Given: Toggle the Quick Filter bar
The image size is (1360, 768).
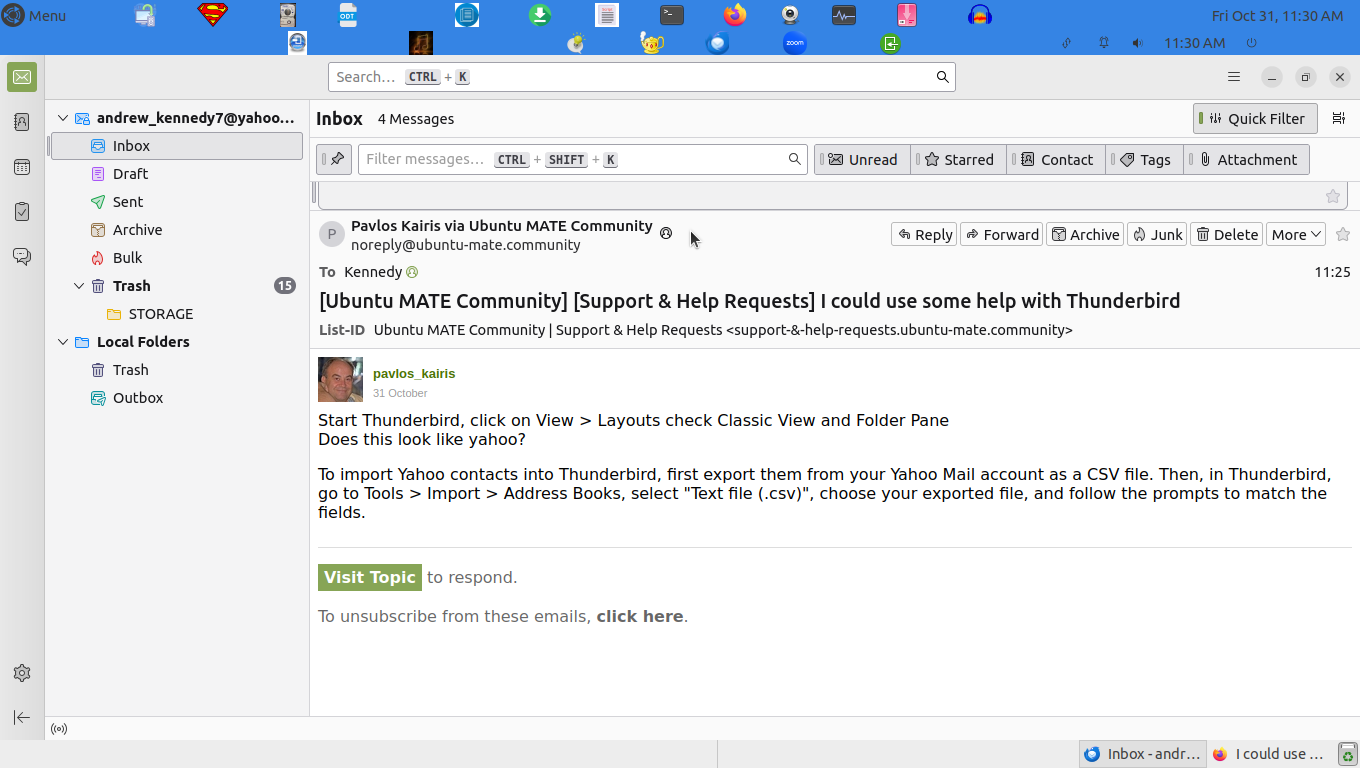Looking at the screenshot, I should pos(1256,118).
